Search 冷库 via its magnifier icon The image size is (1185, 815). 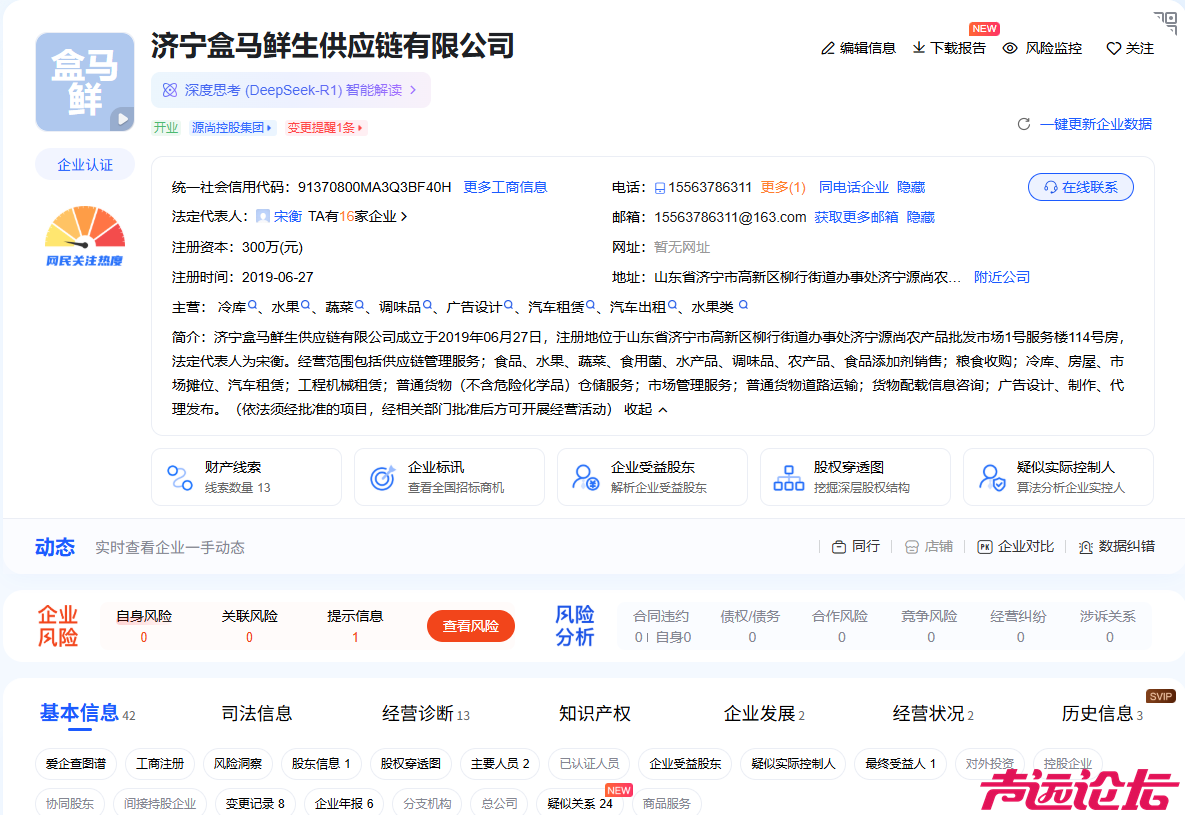[x=253, y=305]
